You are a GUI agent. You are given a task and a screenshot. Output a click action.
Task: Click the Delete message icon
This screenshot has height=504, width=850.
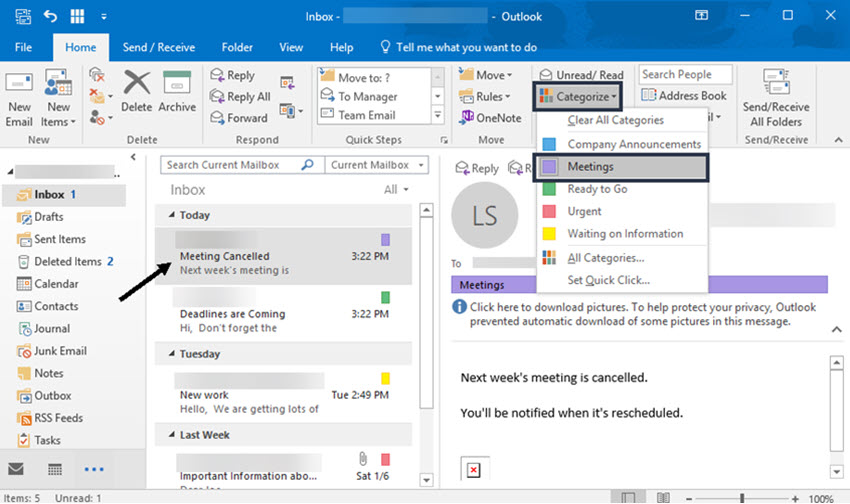[136, 91]
